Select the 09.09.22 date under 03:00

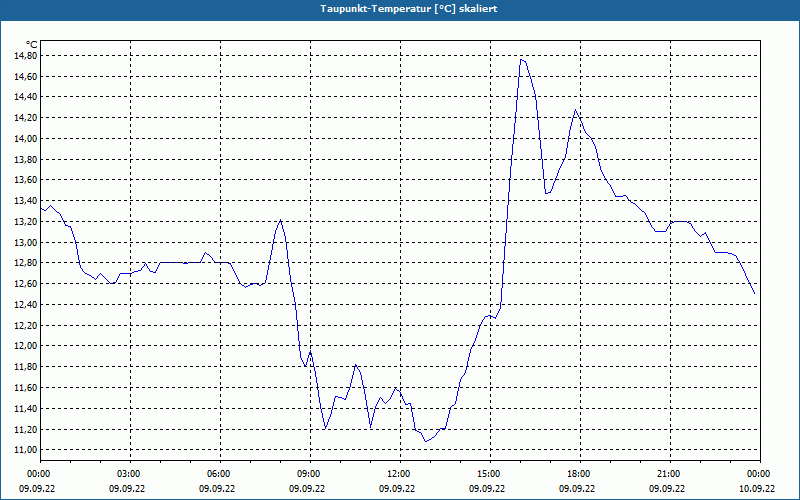[127, 488]
